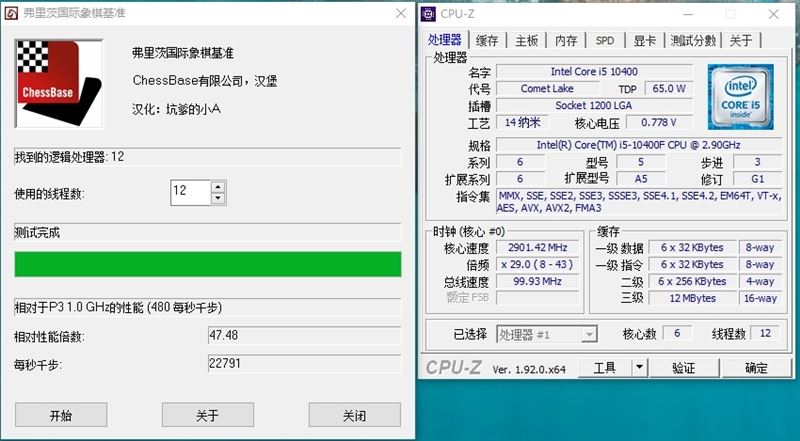The width and height of the screenshot is (800, 441).
Task: Click the L3 cache 12 MBytes value
Action: click(x=692, y=298)
